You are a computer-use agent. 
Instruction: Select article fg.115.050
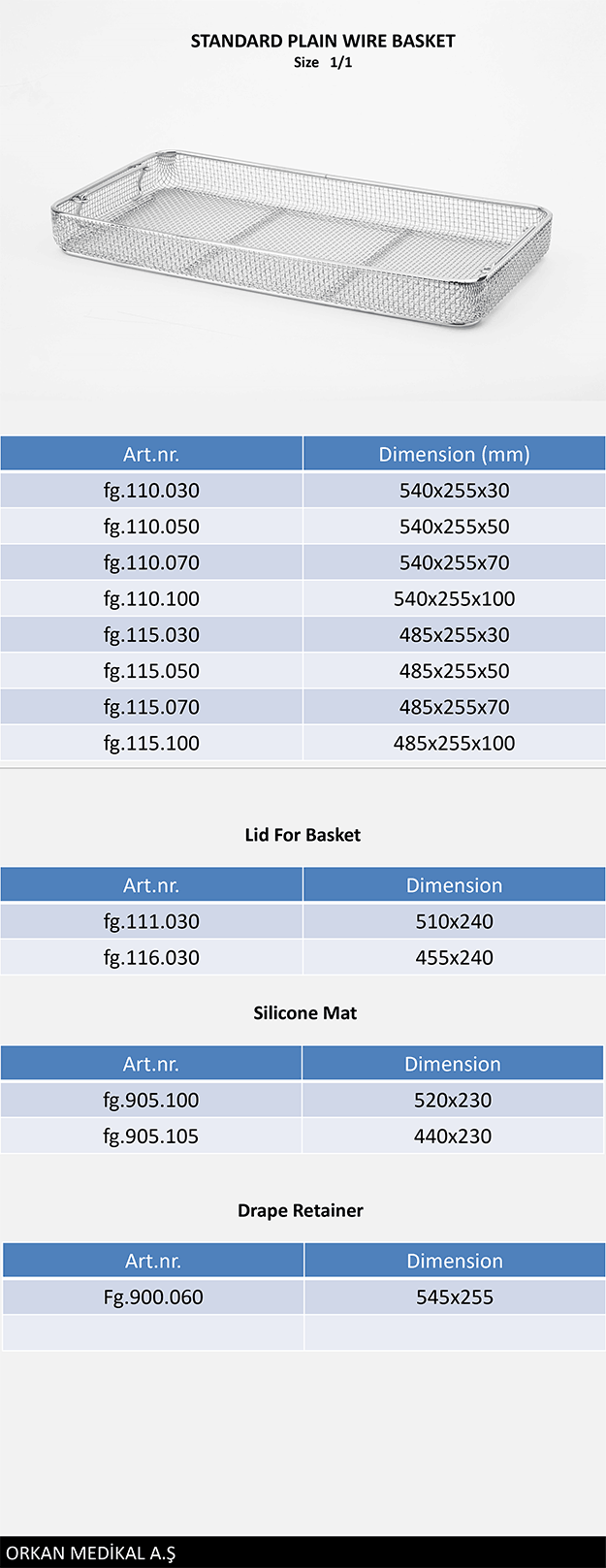tap(151, 671)
